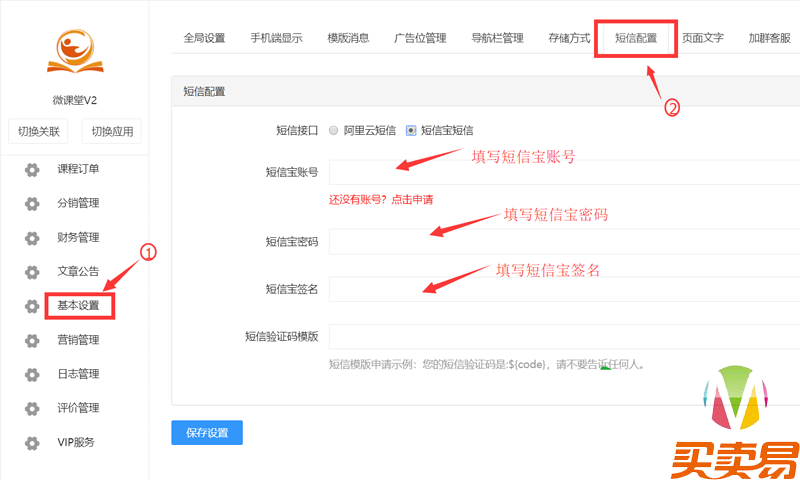Viewport: 800px width, 480px height.
Task: Click gear icon next to 分销管理
Action: click(x=32, y=203)
